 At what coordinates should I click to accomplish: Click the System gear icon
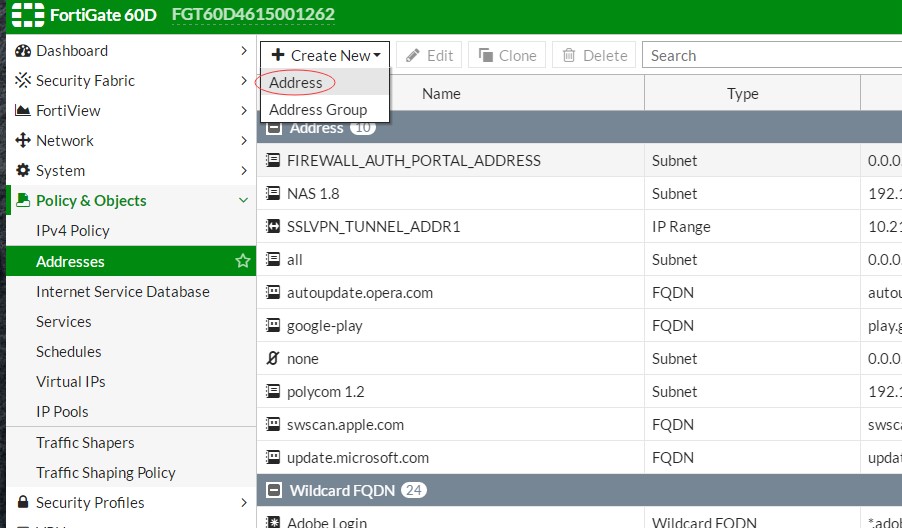(x=23, y=170)
